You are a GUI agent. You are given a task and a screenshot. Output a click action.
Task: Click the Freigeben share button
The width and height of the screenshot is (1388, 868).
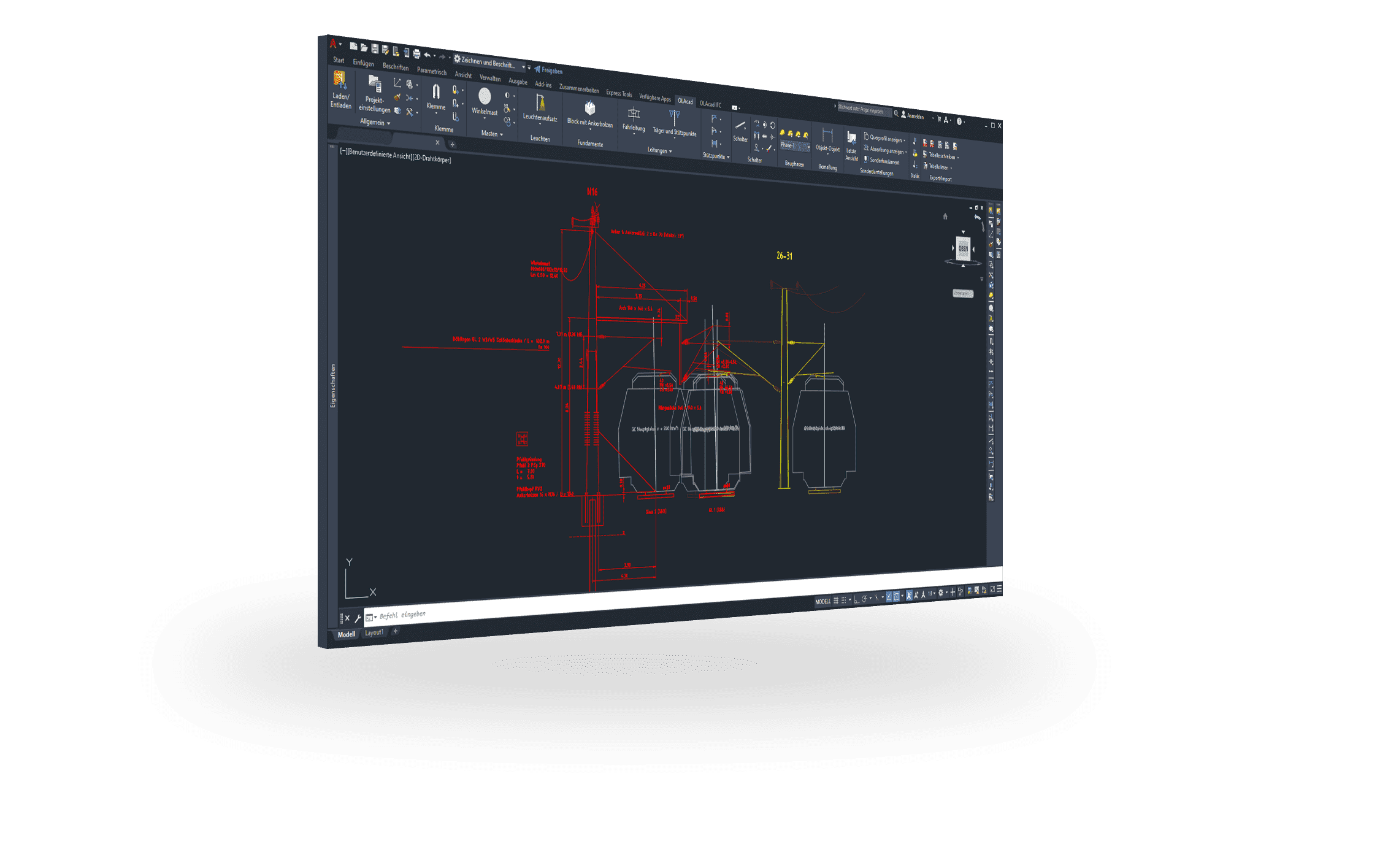tap(548, 71)
